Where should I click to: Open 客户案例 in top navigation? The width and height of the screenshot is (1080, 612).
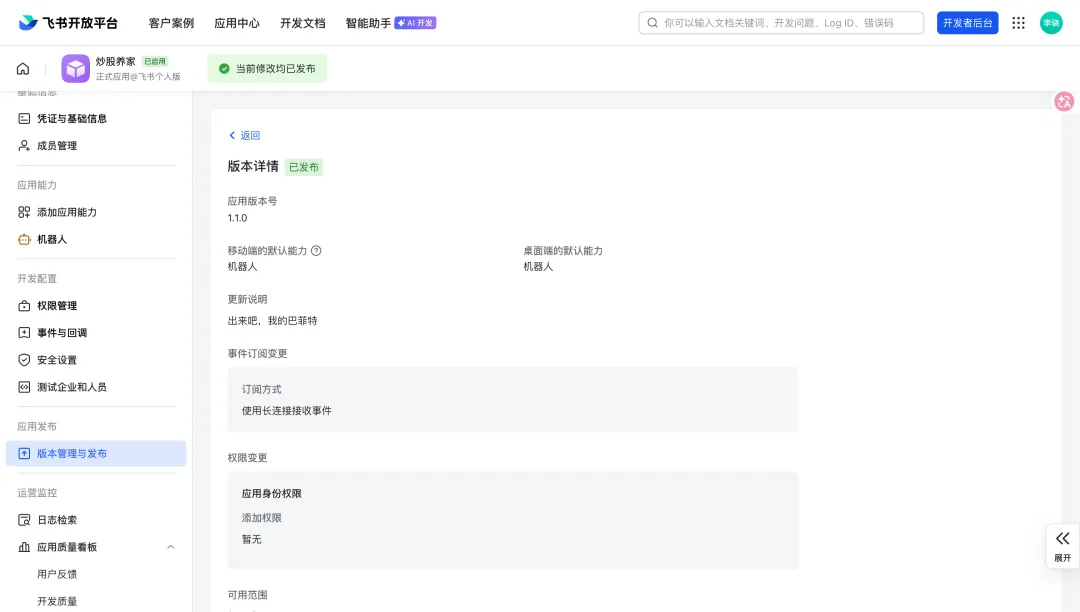click(x=172, y=23)
